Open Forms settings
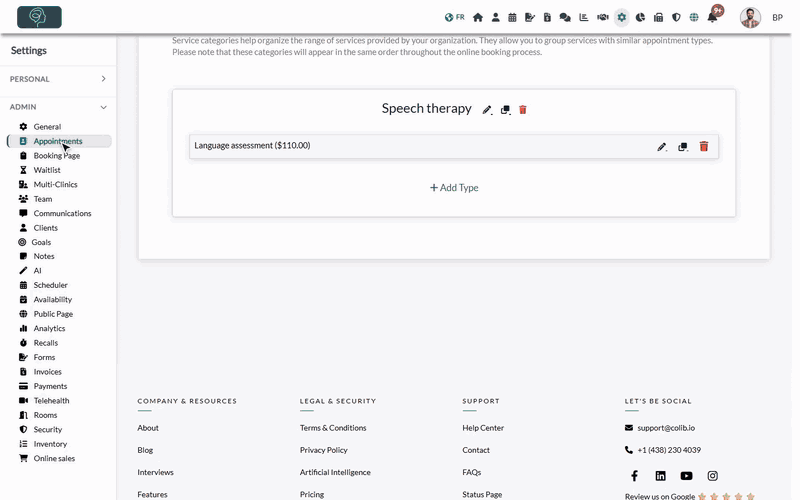Screen dimensions: 800x500 (44, 357)
